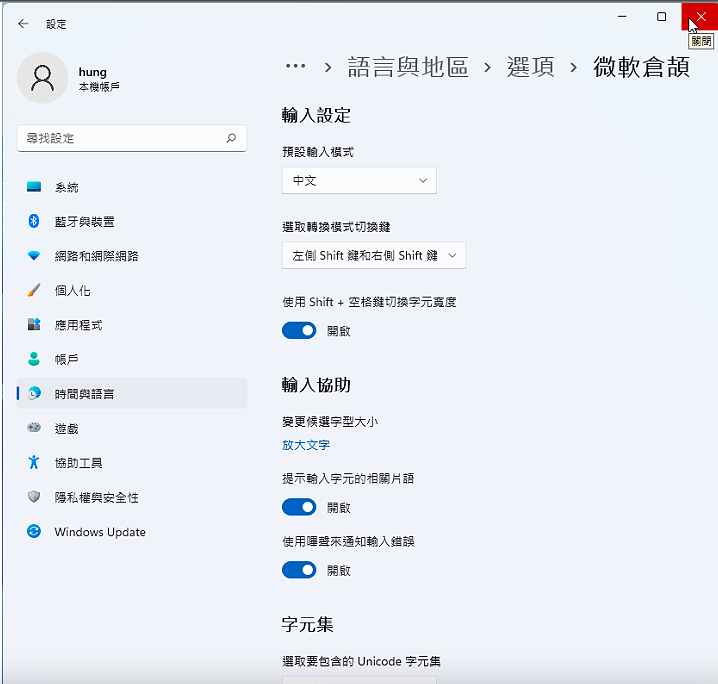Open 遊戲 settings
This screenshot has height=684, width=718.
132,428
